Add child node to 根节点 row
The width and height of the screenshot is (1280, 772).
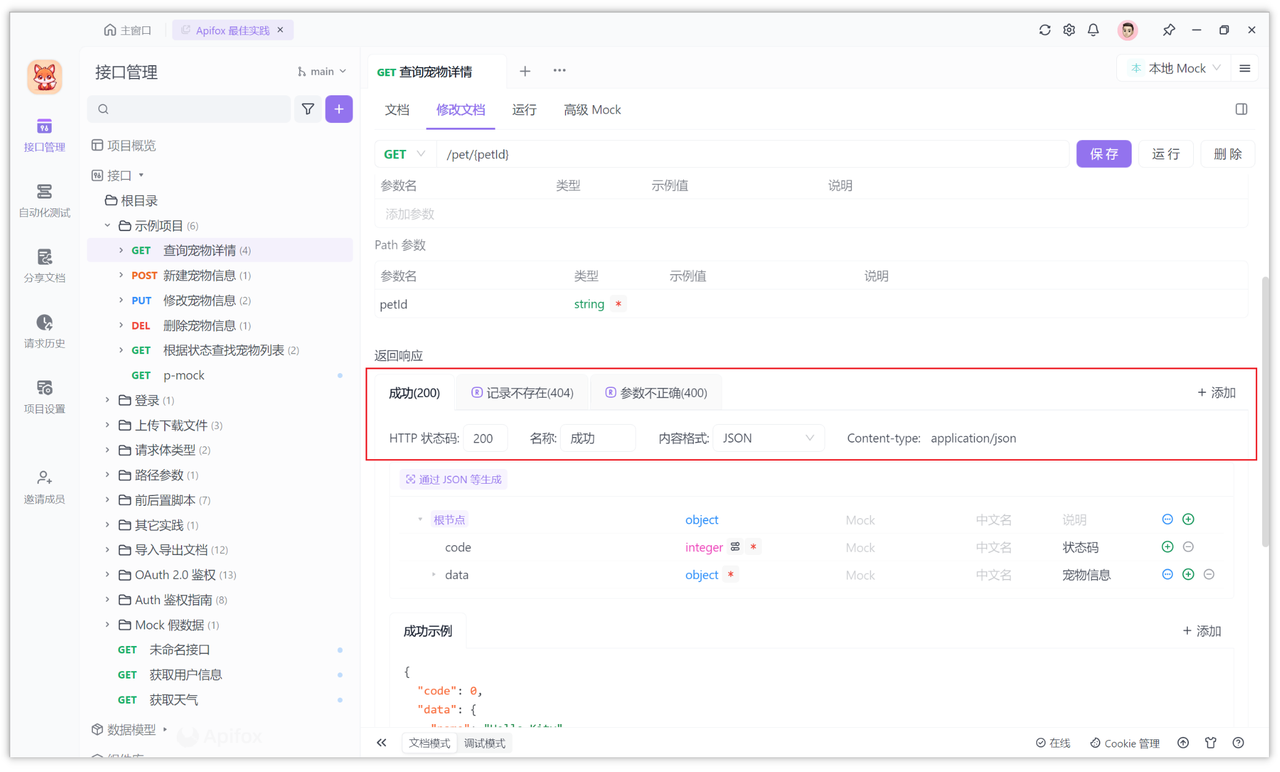pos(1188,520)
